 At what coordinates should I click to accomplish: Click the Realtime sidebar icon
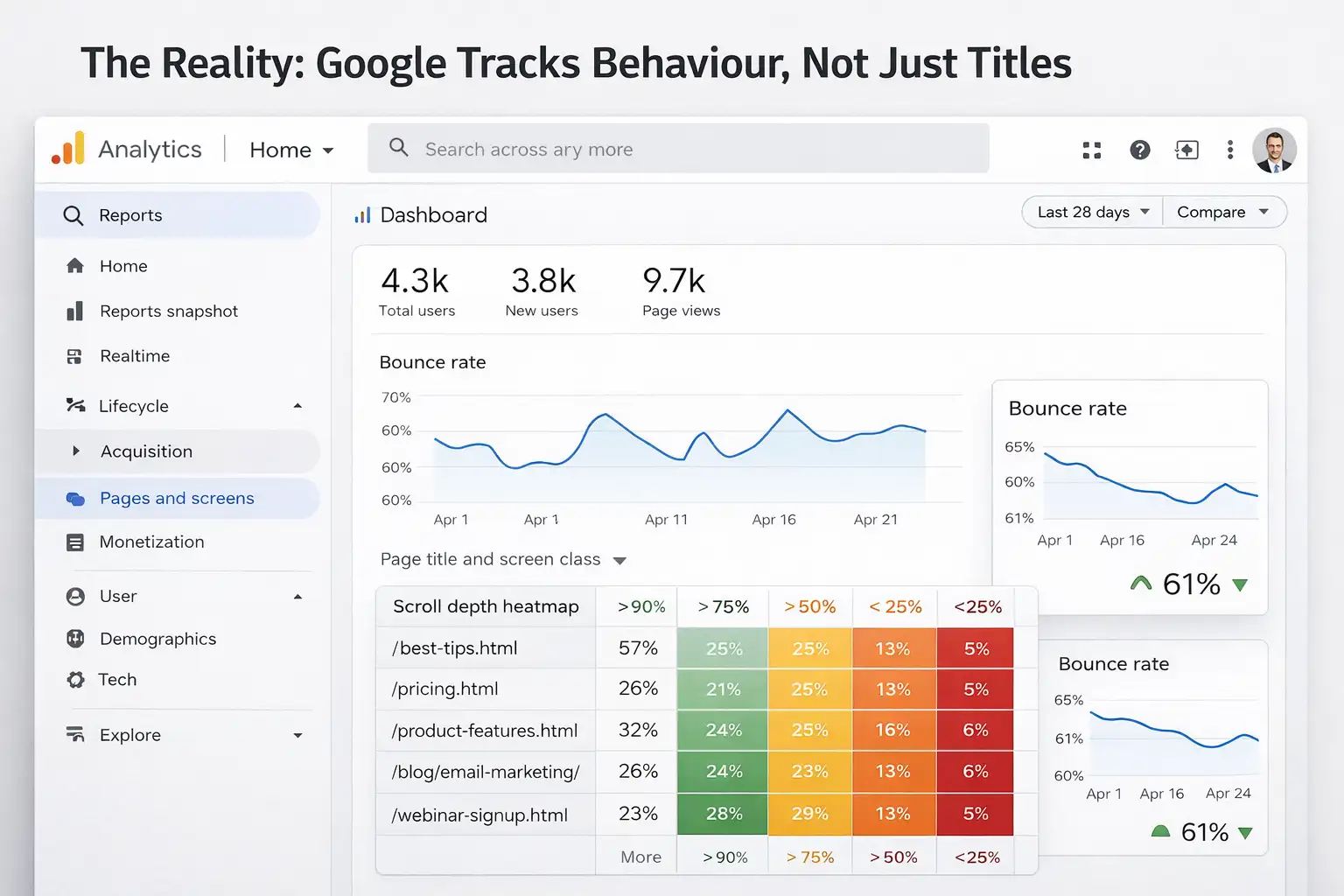pos(76,356)
